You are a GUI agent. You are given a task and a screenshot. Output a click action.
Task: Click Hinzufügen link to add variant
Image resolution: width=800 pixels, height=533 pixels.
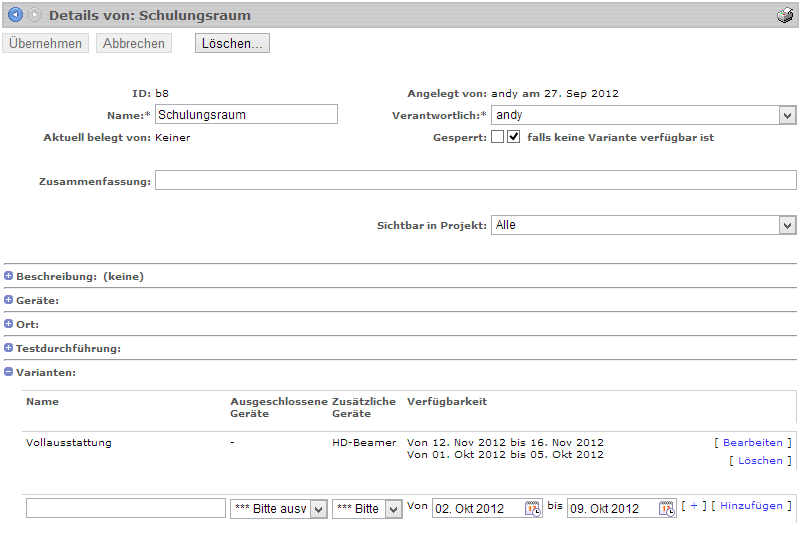(751, 506)
